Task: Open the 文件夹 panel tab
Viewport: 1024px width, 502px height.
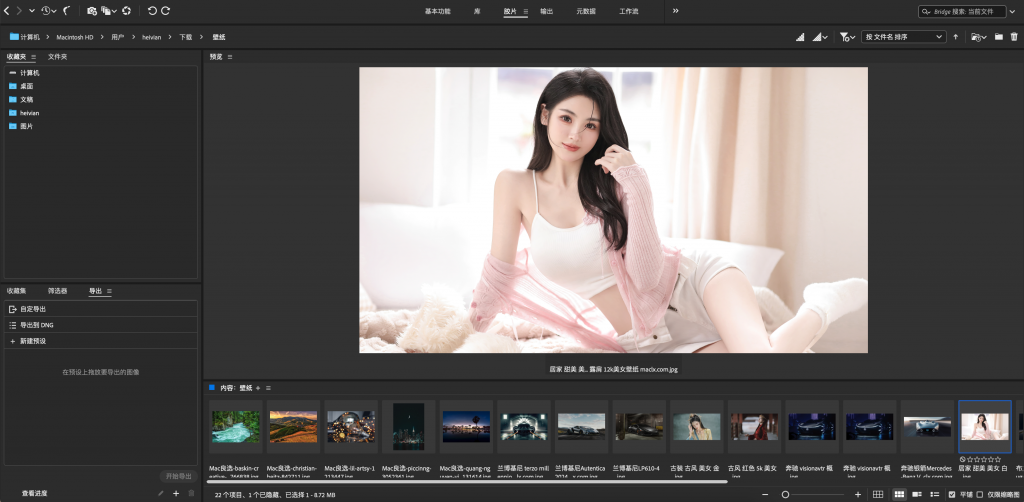Action: (57, 57)
